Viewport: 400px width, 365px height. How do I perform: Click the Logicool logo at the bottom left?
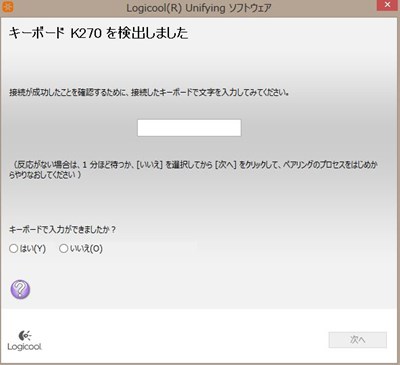24,340
